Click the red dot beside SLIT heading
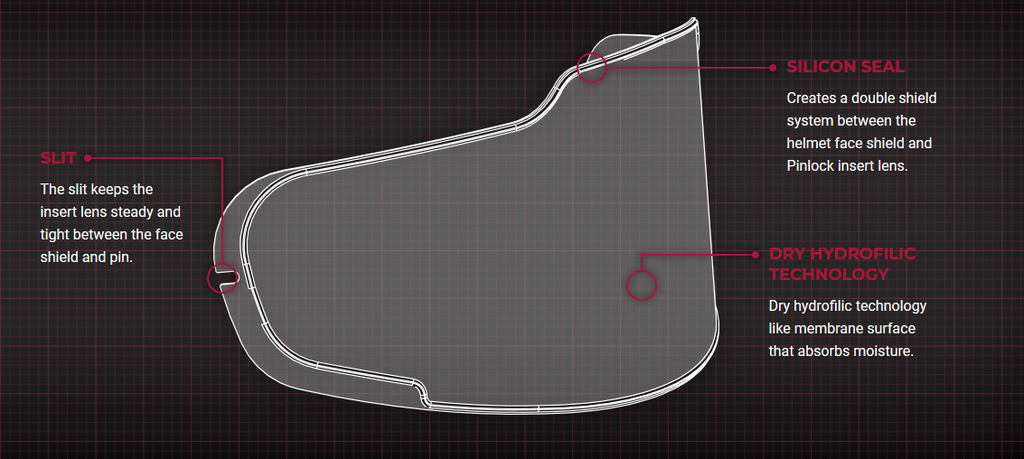The image size is (1024, 459). pyautogui.click(x=87, y=157)
